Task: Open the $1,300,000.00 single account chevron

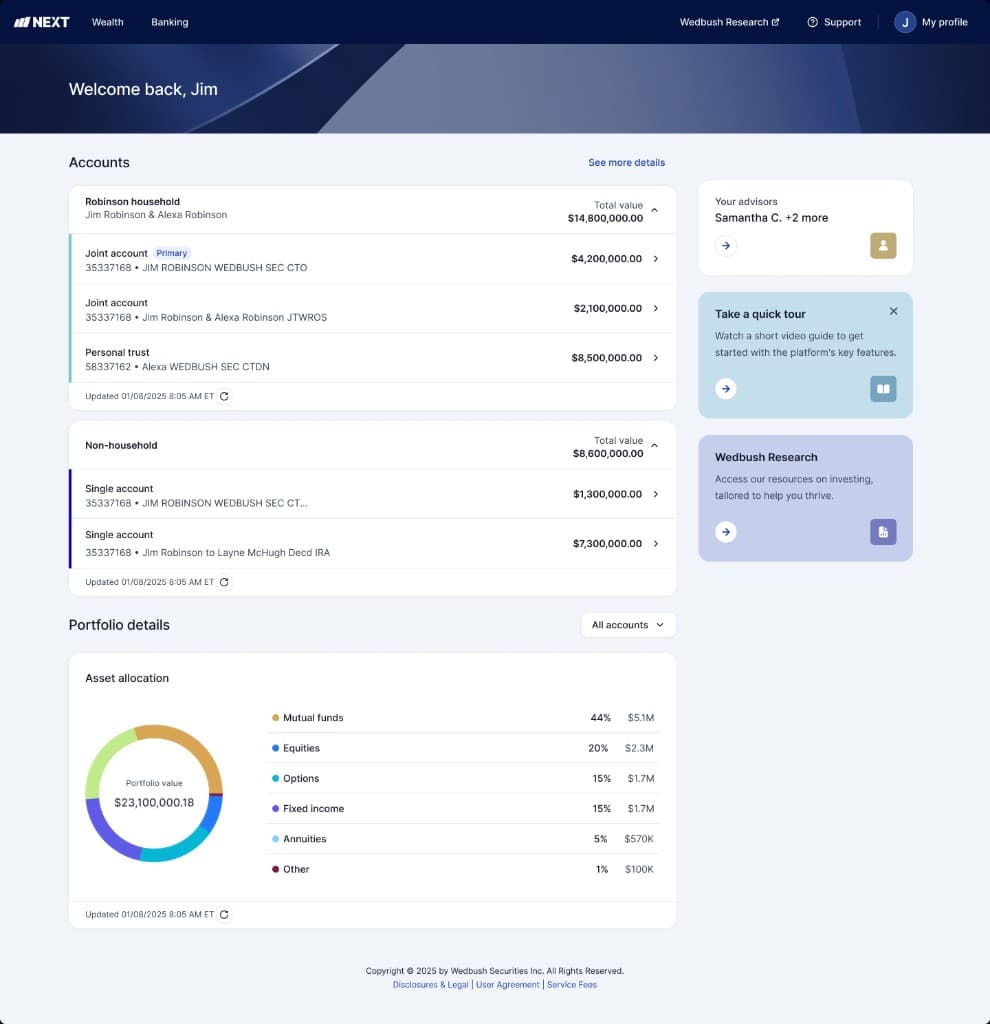Action: tap(656, 494)
